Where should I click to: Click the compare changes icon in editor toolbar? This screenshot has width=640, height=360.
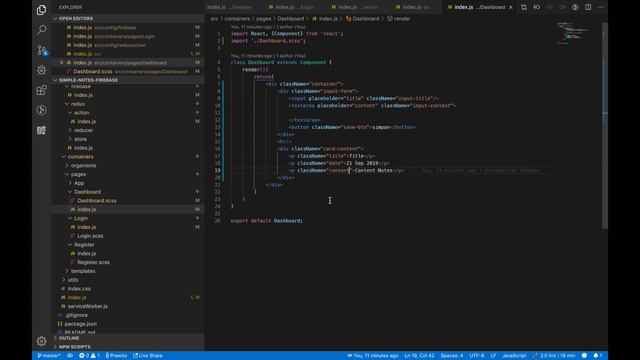click(x=524, y=7)
